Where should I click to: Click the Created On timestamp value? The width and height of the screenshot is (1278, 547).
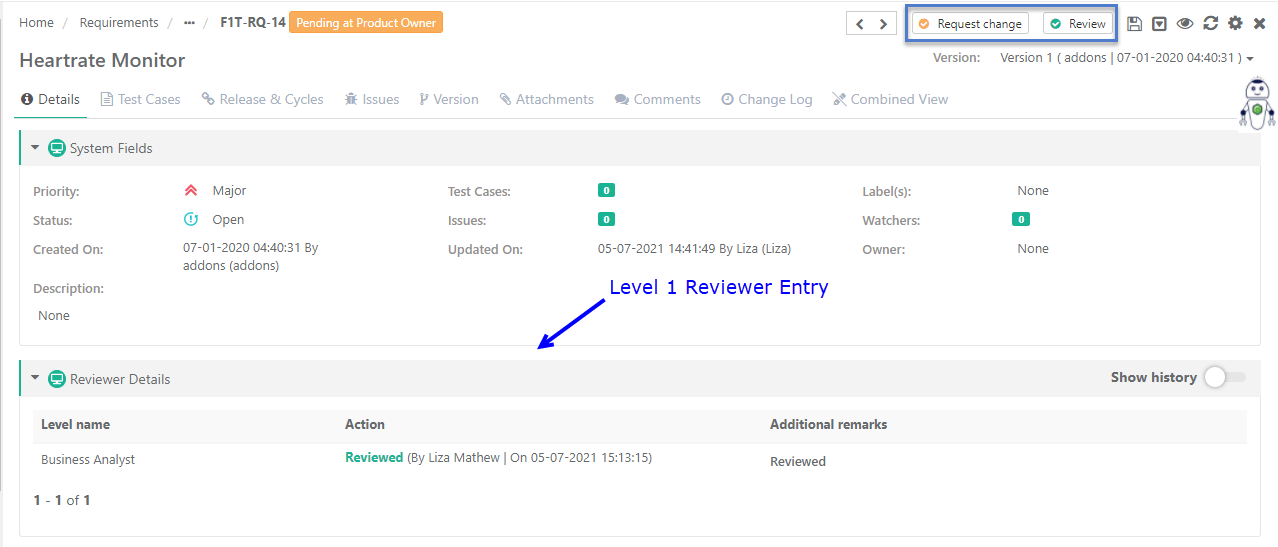click(251, 256)
